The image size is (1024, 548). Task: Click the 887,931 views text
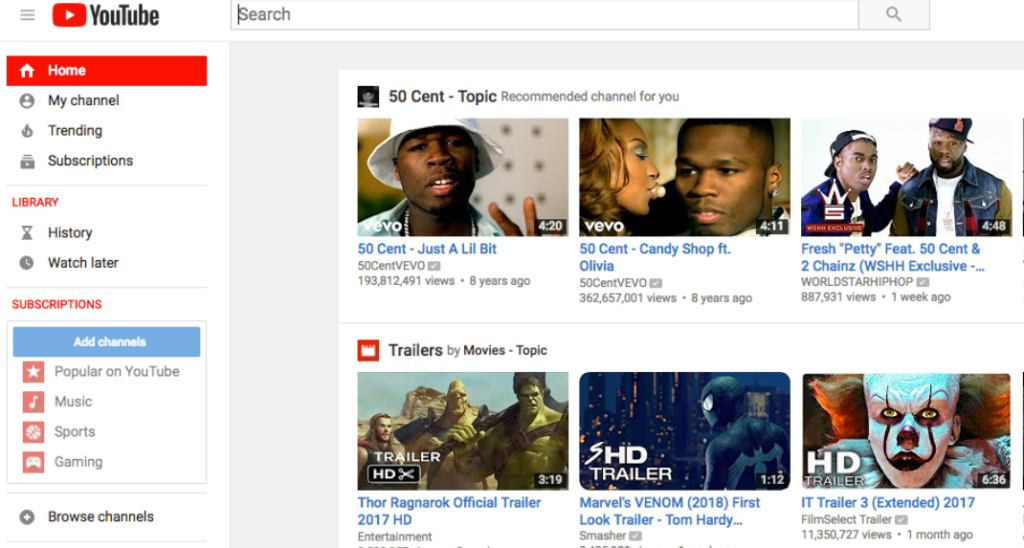pos(839,297)
